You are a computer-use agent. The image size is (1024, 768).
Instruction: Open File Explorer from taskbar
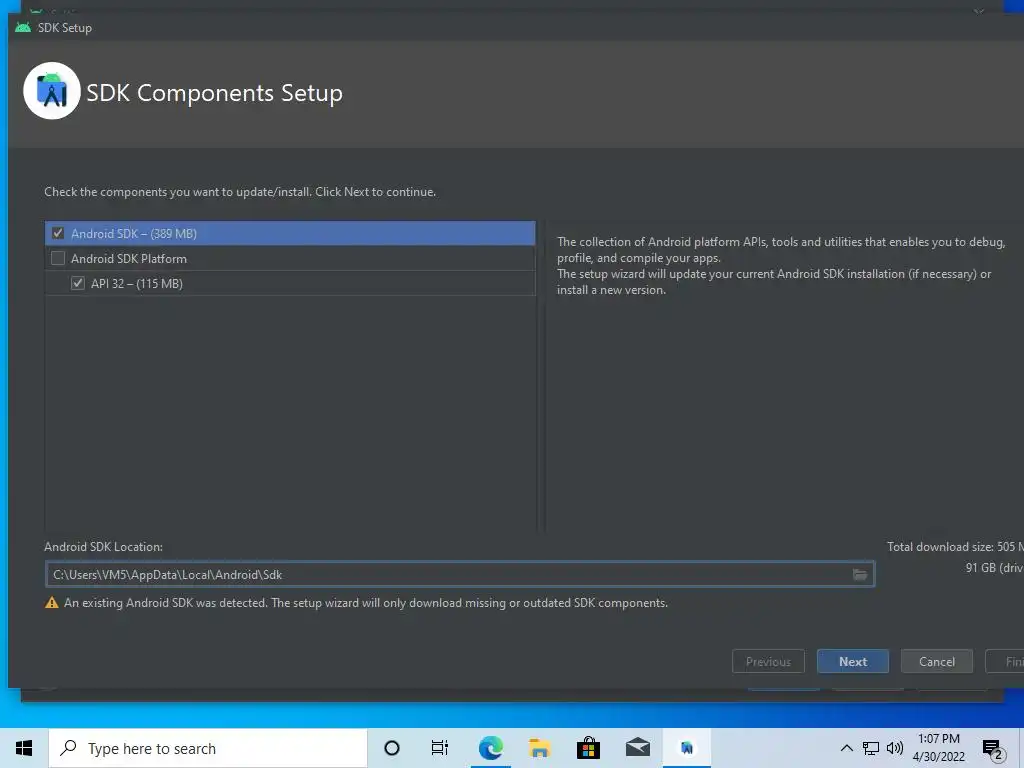(539, 748)
